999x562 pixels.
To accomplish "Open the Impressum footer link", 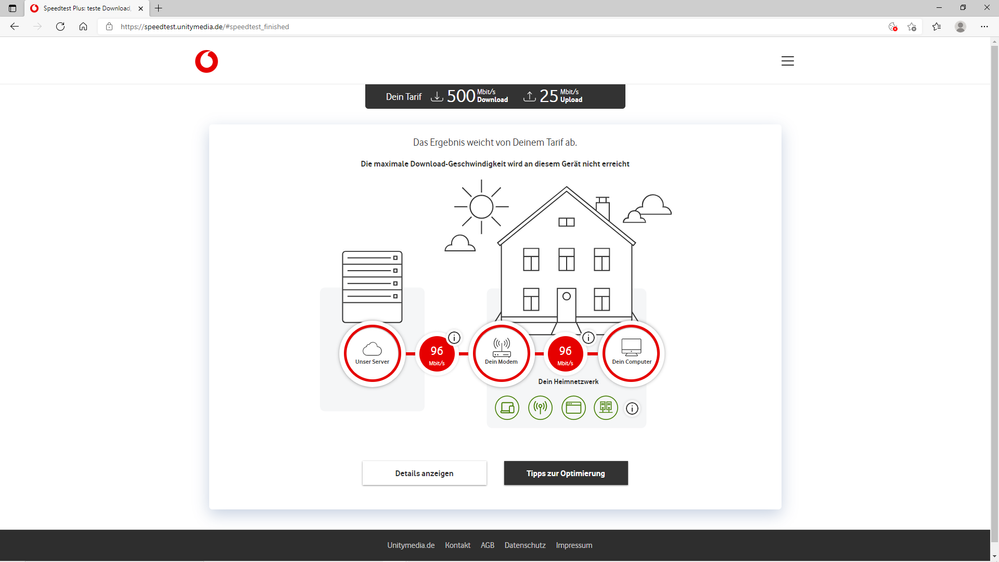I will pyautogui.click(x=574, y=545).
